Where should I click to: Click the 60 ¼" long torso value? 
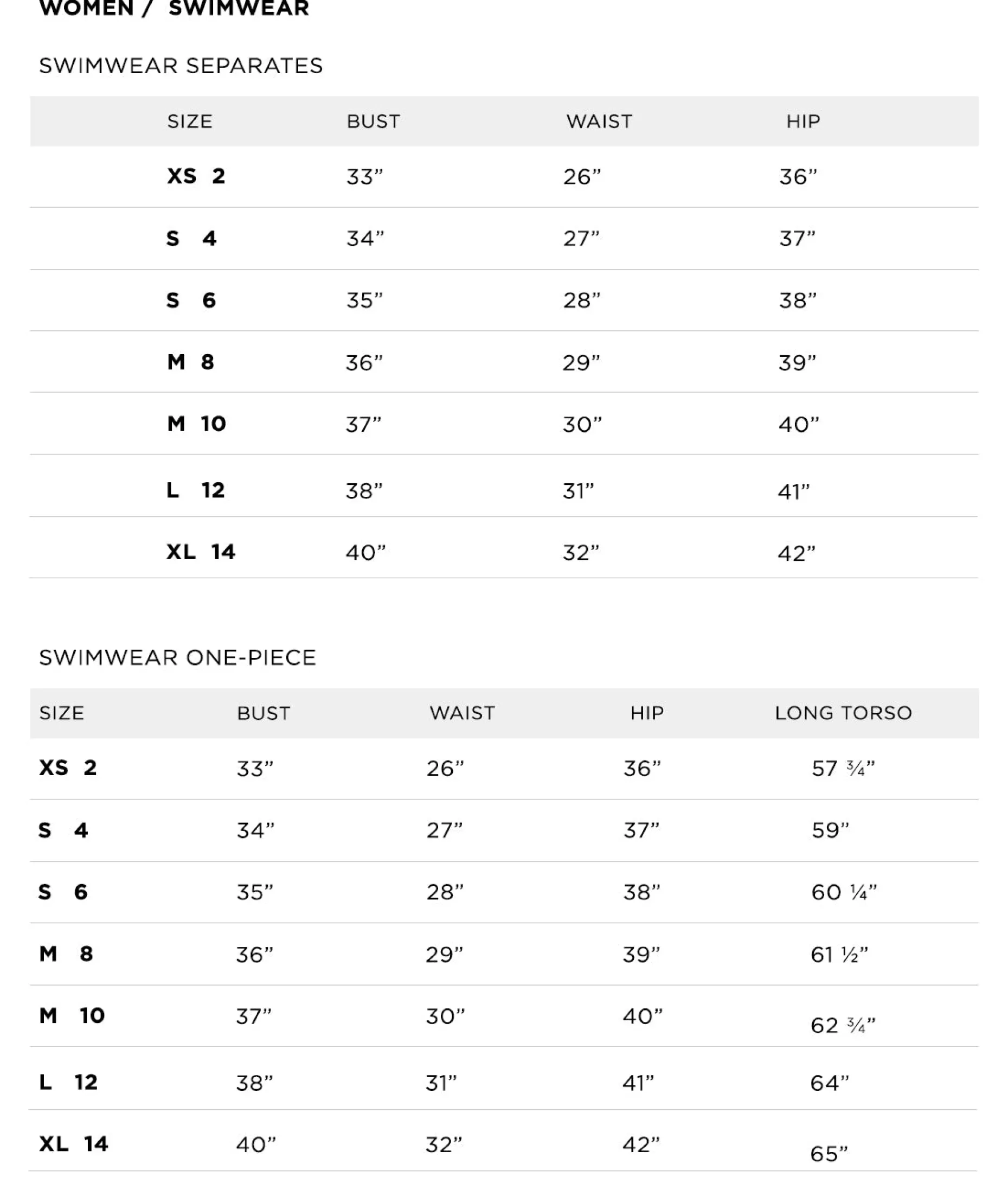coord(843,892)
